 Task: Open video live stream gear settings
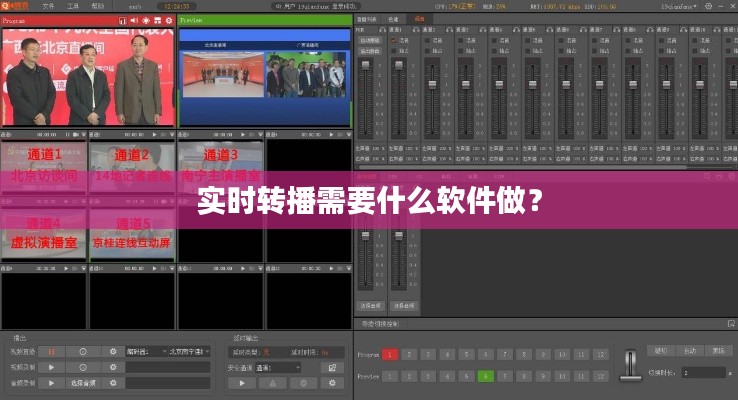click(x=113, y=352)
